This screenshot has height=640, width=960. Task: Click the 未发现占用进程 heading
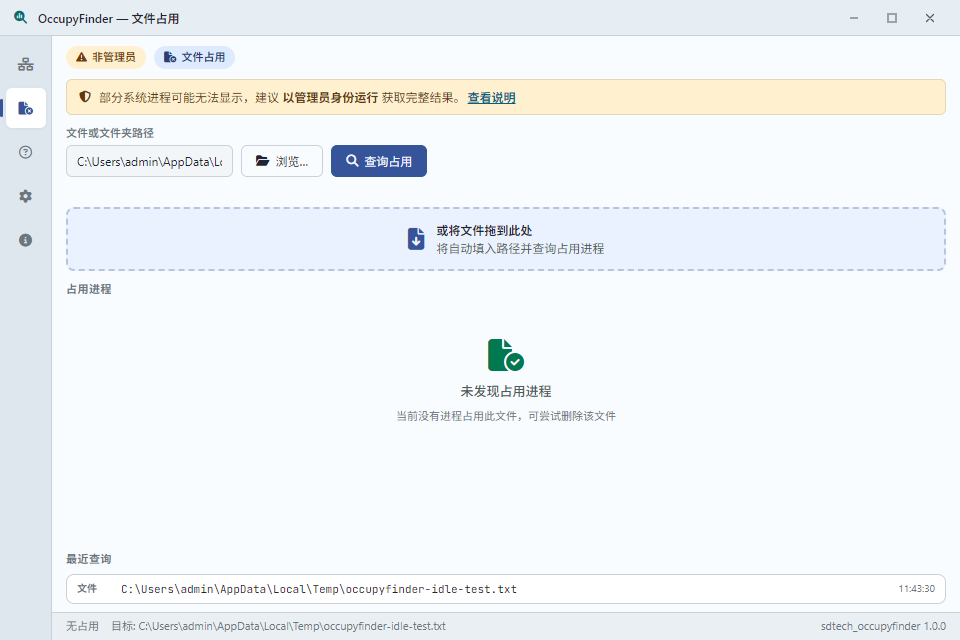click(506, 391)
